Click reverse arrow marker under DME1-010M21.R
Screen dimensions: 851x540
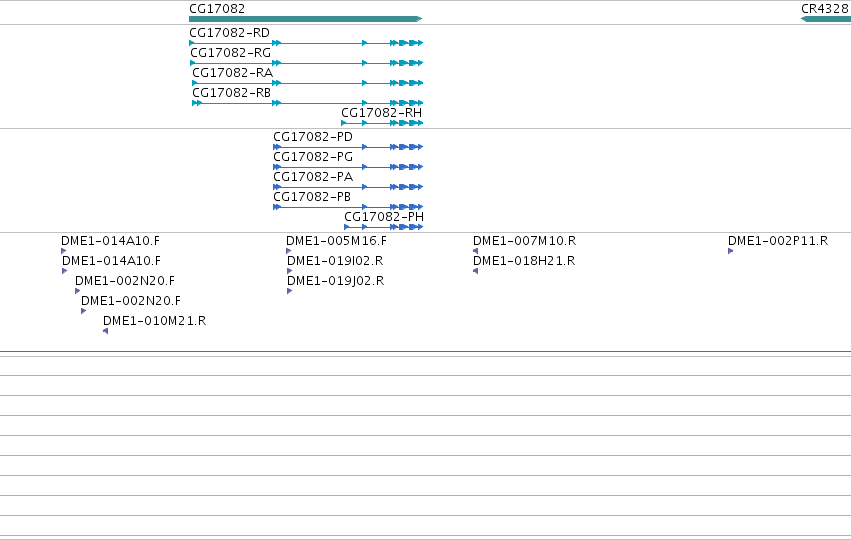pos(105,332)
